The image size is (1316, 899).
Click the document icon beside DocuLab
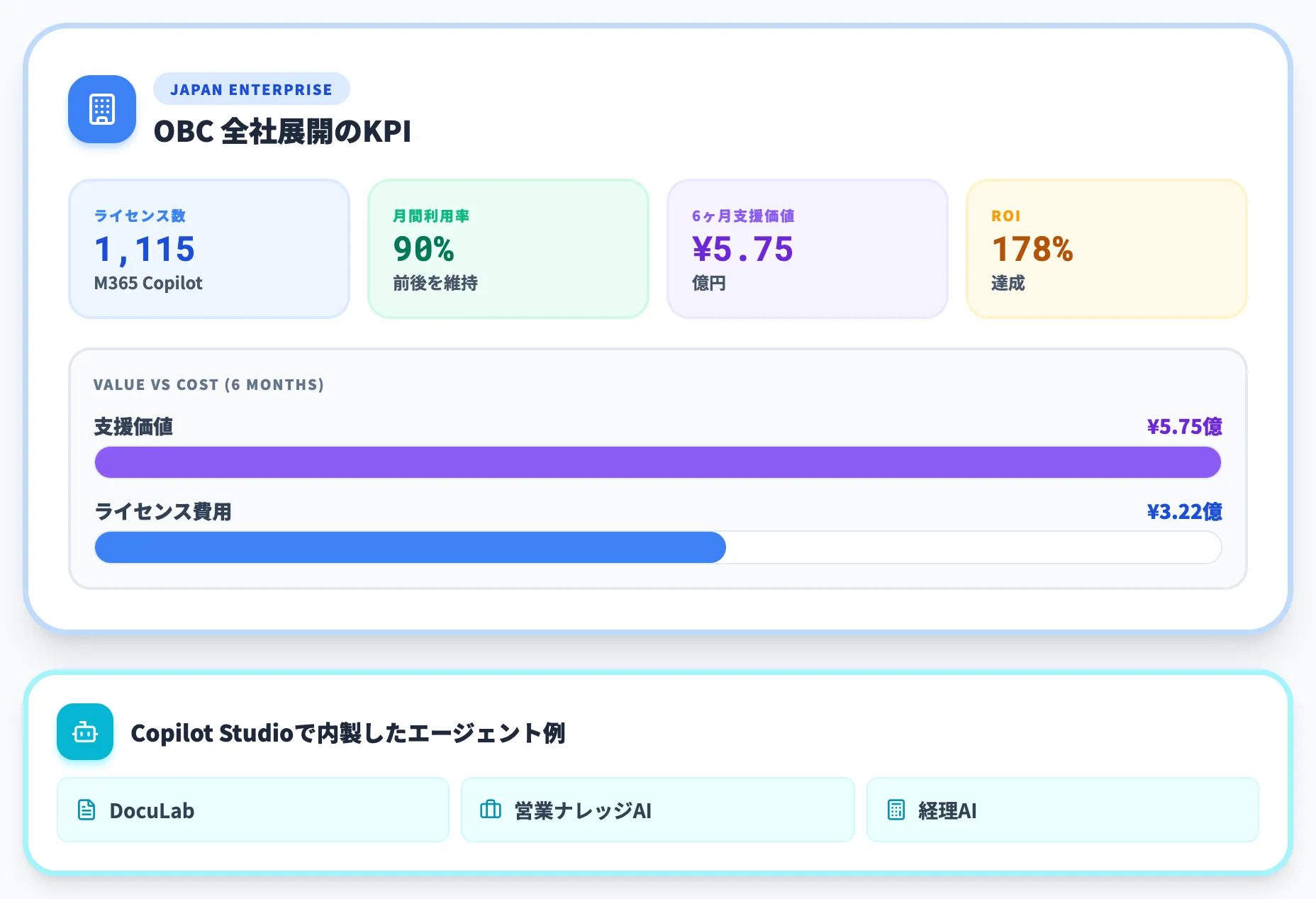87,810
